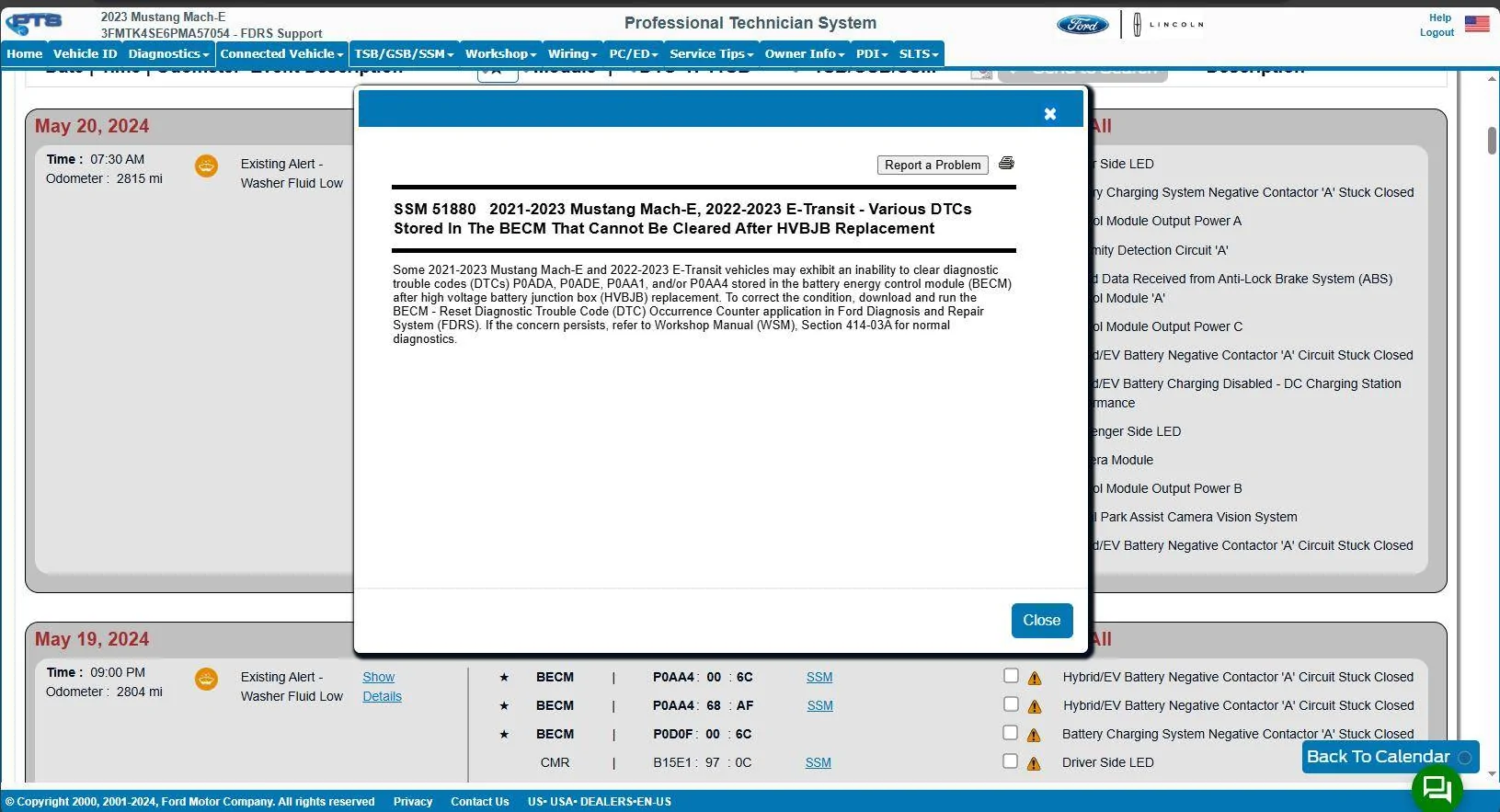This screenshot has height=812, width=1500.
Task: Click the blue Close button
Action: coord(1042,621)
